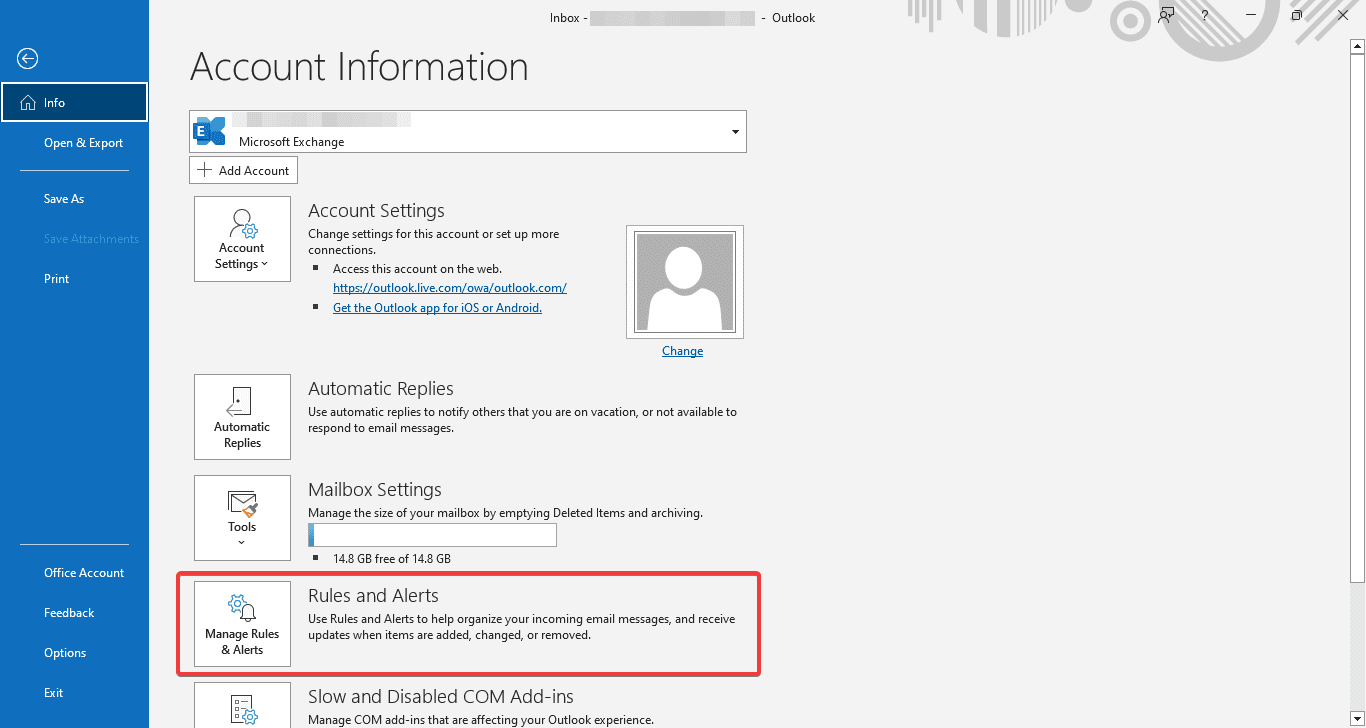Click the Rules and Alerts heading
The width and height of the screenshot is (1366, 728).
[373, 596]
